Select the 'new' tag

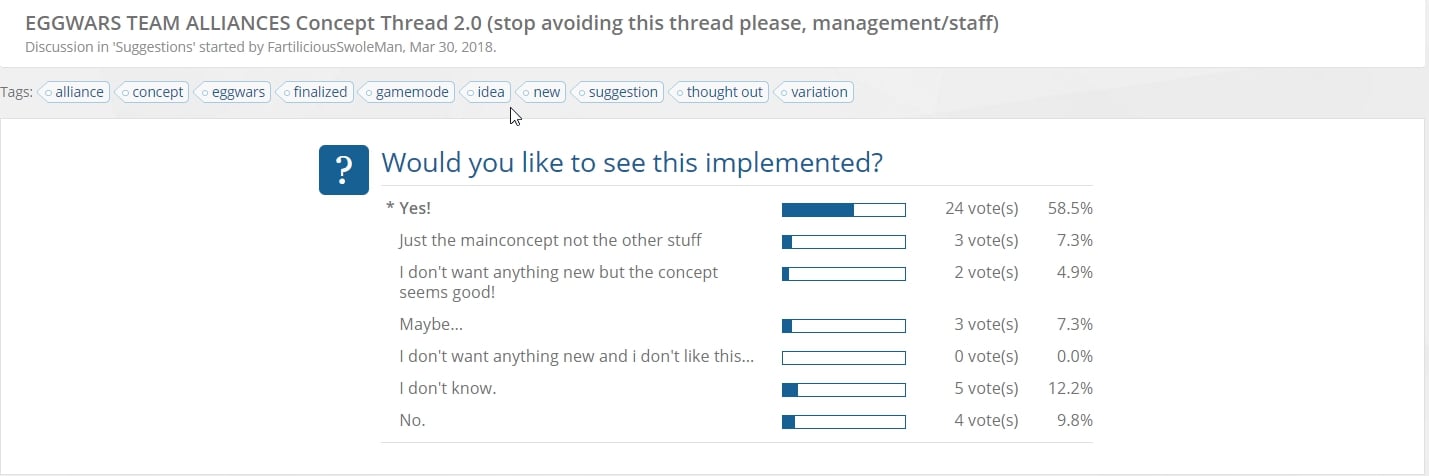[x=541, y=92]
